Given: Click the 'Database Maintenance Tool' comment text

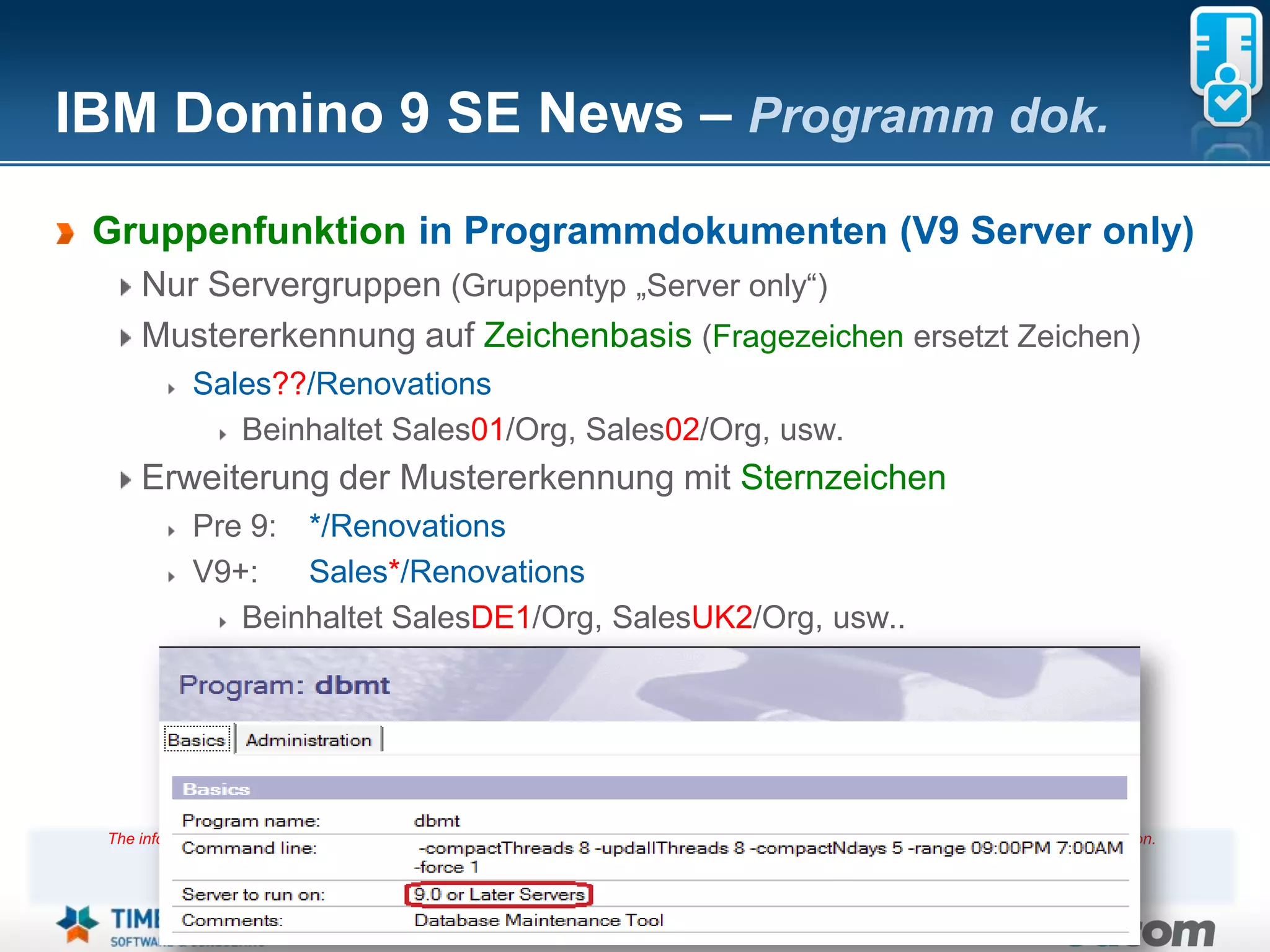Looking at the screenshot, I should (x=539, y=920).
